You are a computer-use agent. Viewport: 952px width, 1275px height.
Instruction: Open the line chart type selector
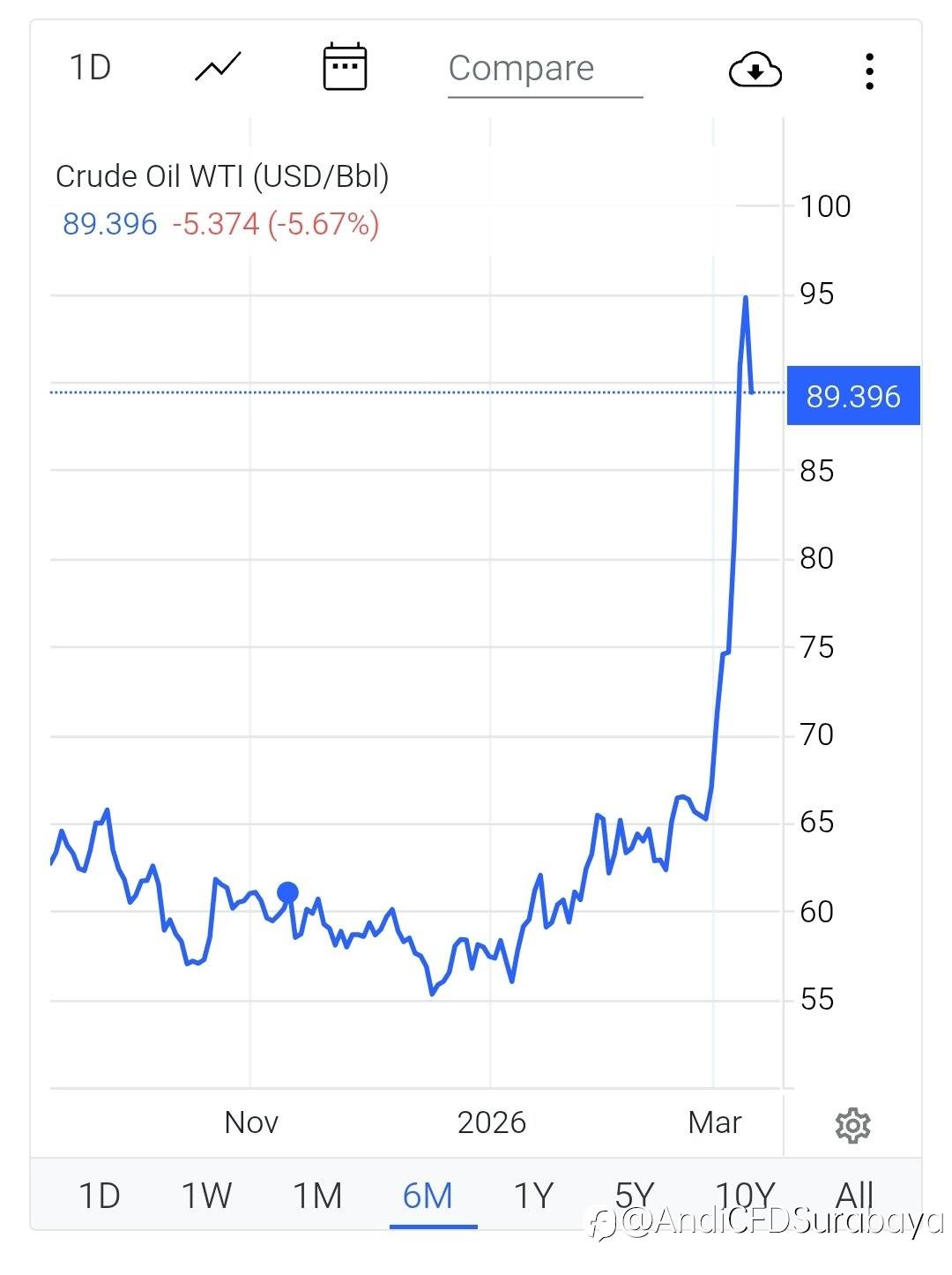coord(218,68)
